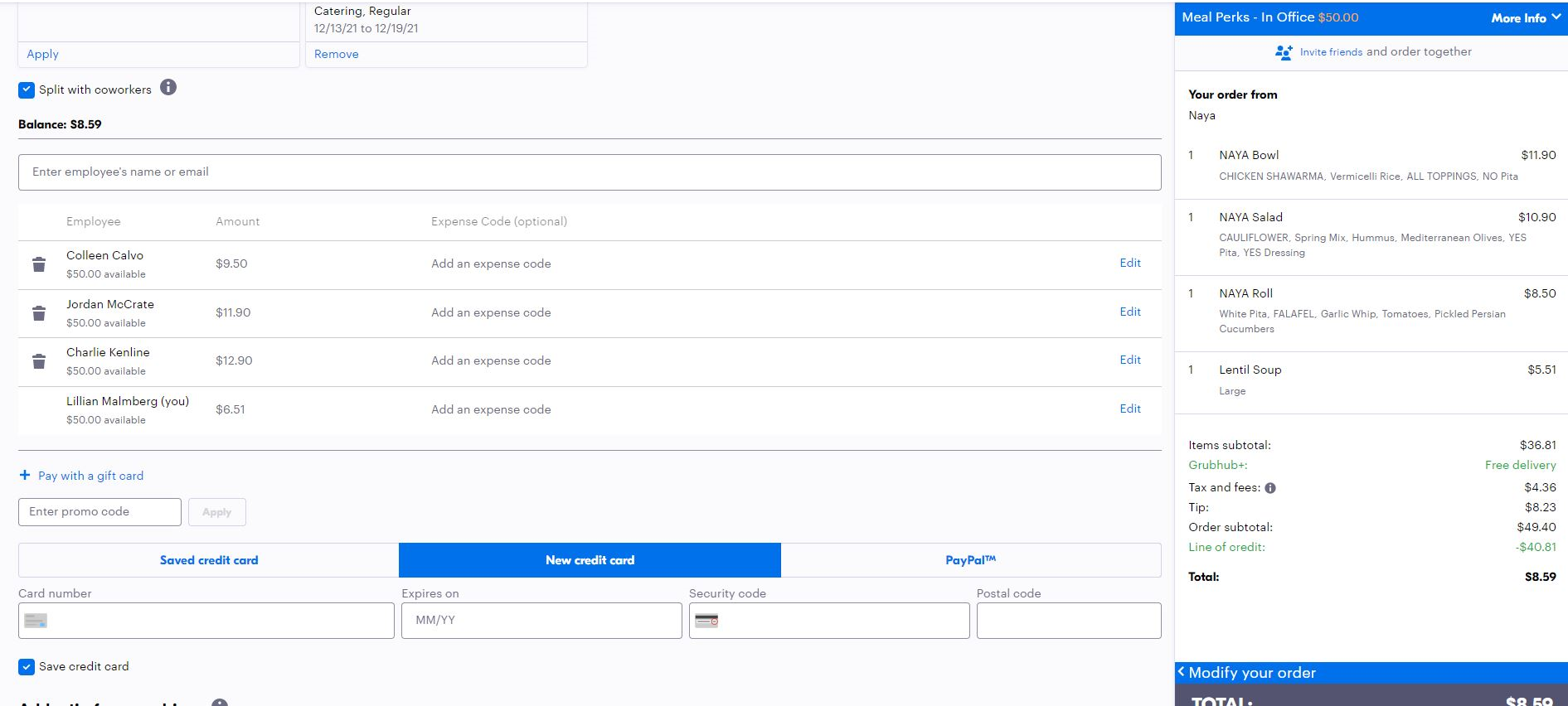Click the invite friends people icon
Image resolution: width=1568 pixels, height=706 pixels.
[x=1284, y=52]
